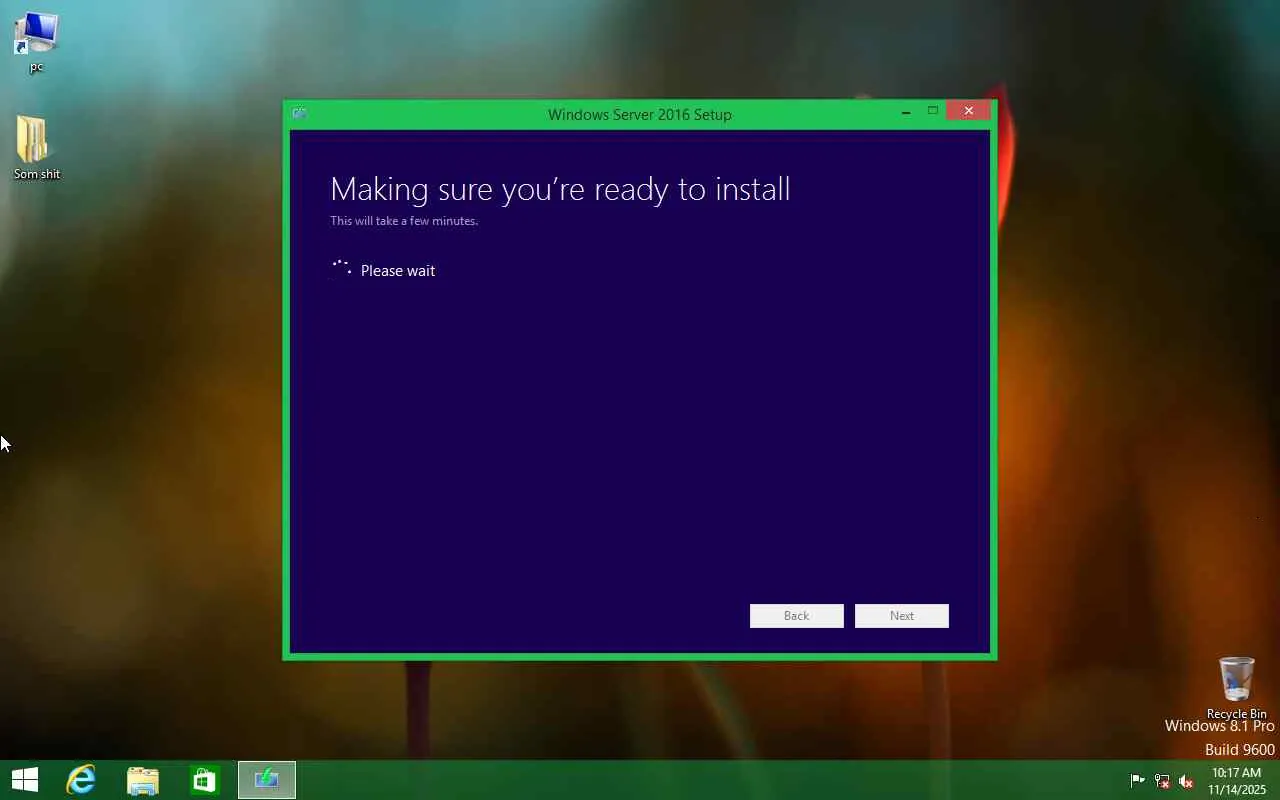Maximize the Windows Server 2016 Setup window
Screen dimensions: 1280x800
coord(933,111)
